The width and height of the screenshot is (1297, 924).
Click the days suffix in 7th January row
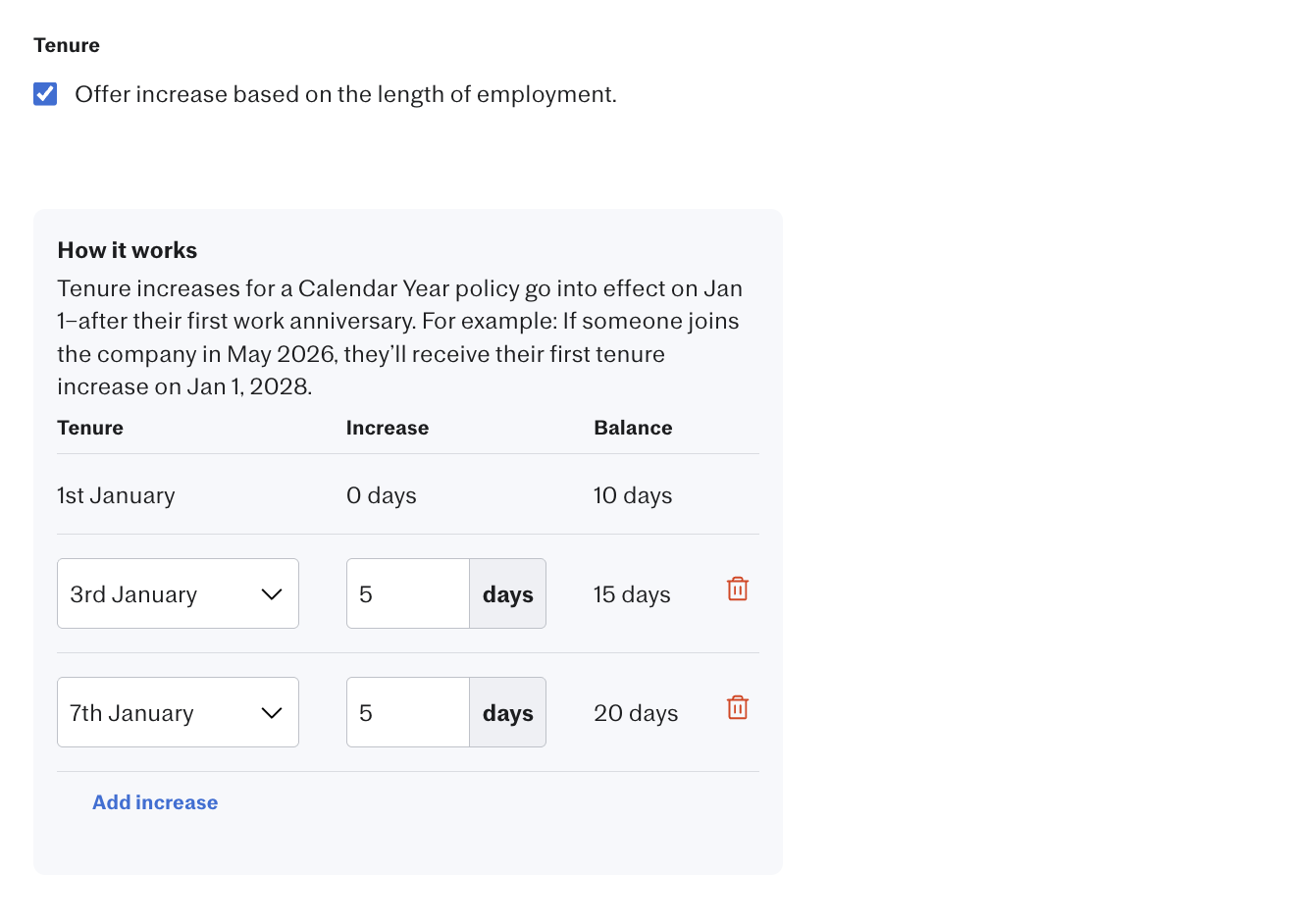point(507,712)
